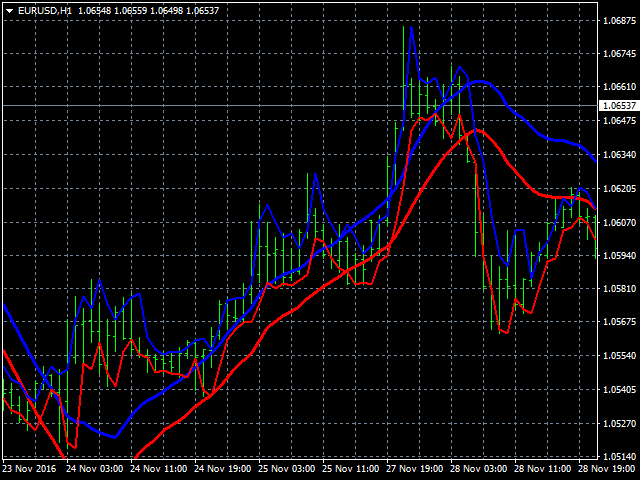Click the current price label 1.06537
Viewport: 640px width, 480px height.
618,105
